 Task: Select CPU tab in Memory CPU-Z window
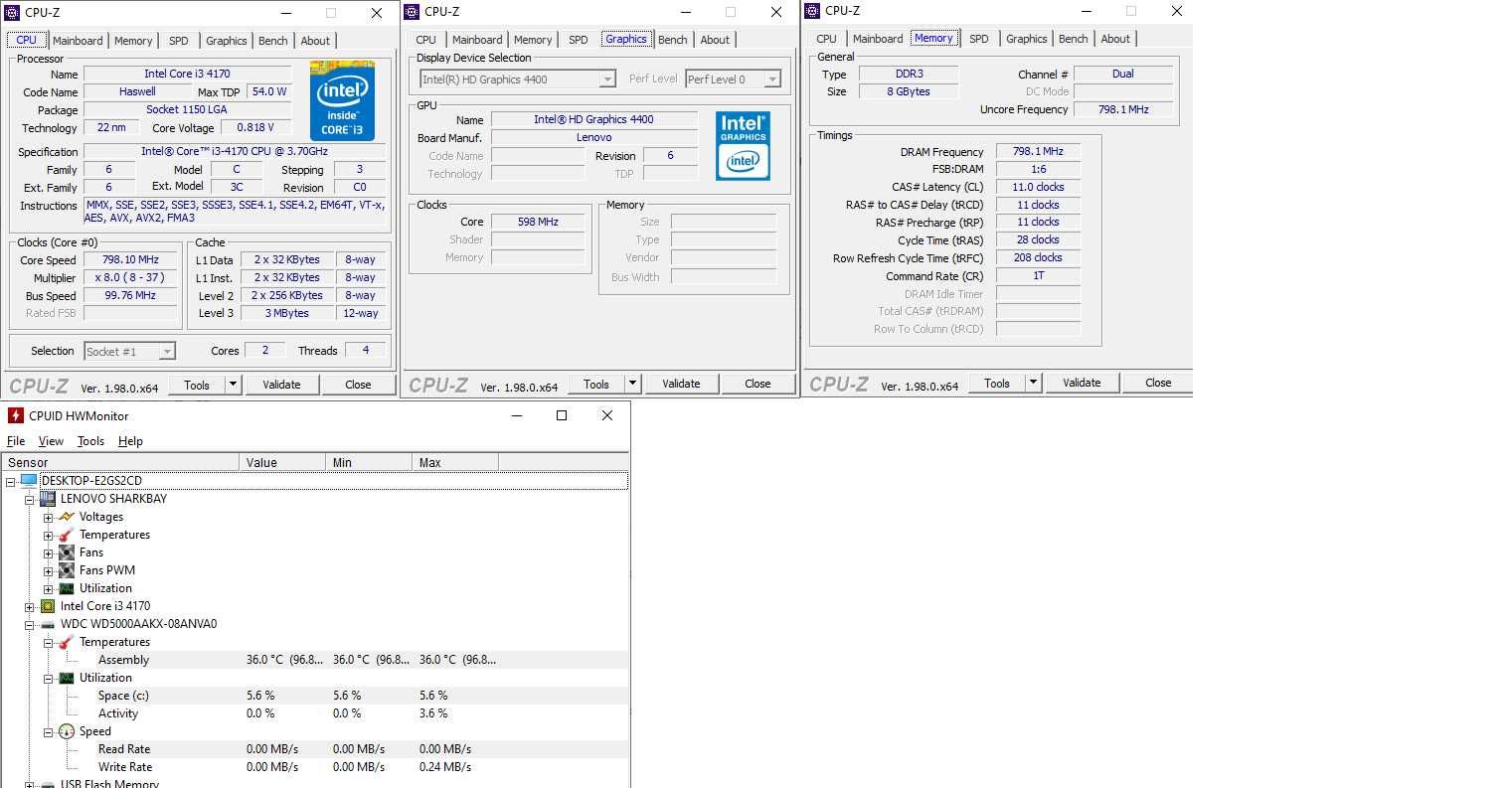826,39
